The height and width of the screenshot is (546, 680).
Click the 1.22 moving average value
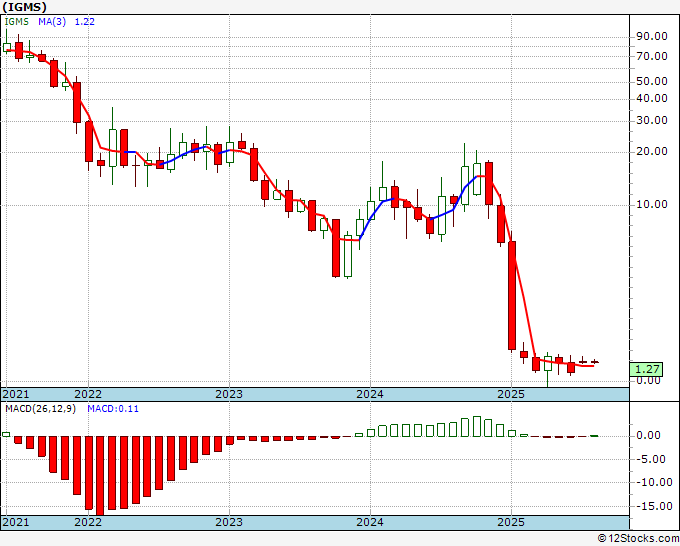(85, 22)
